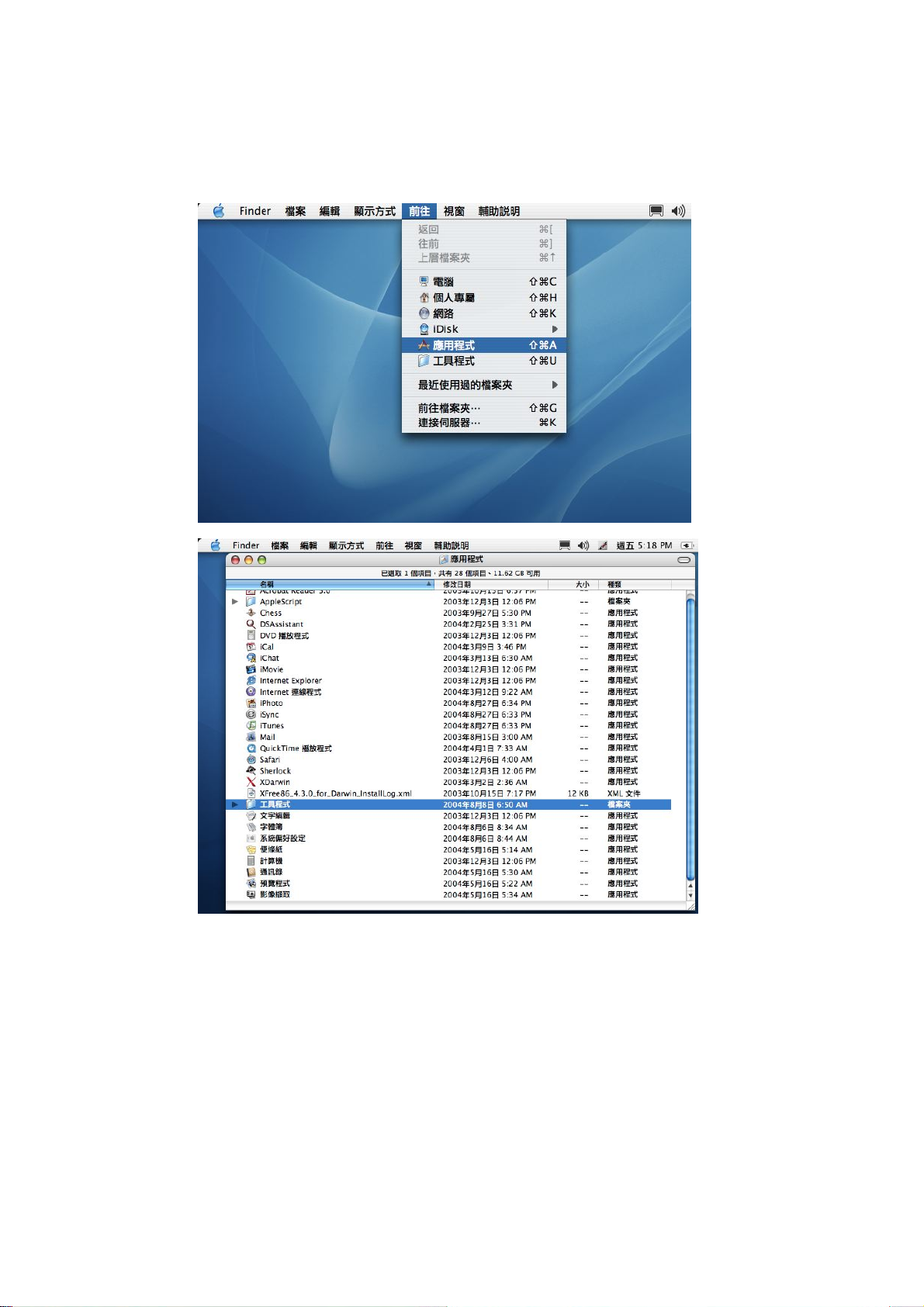This screenshot has height=1307, width=924.
Task: Click the toolbar toggle pill button
Action: click(683, 559)
